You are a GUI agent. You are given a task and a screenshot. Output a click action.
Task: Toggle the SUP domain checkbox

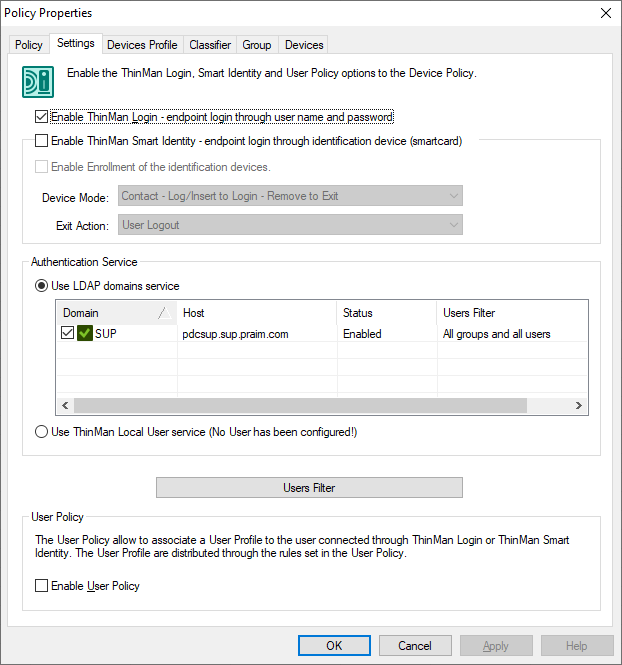[x=67, y=333]
